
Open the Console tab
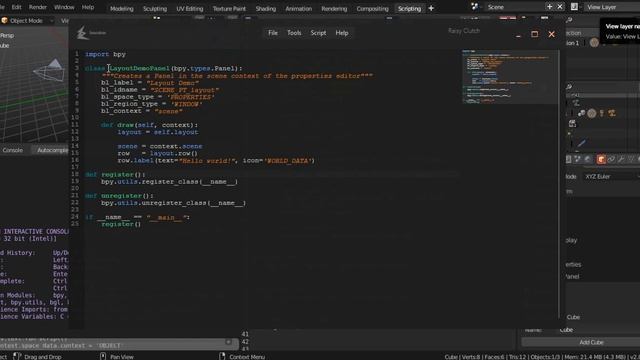point(13,150)
